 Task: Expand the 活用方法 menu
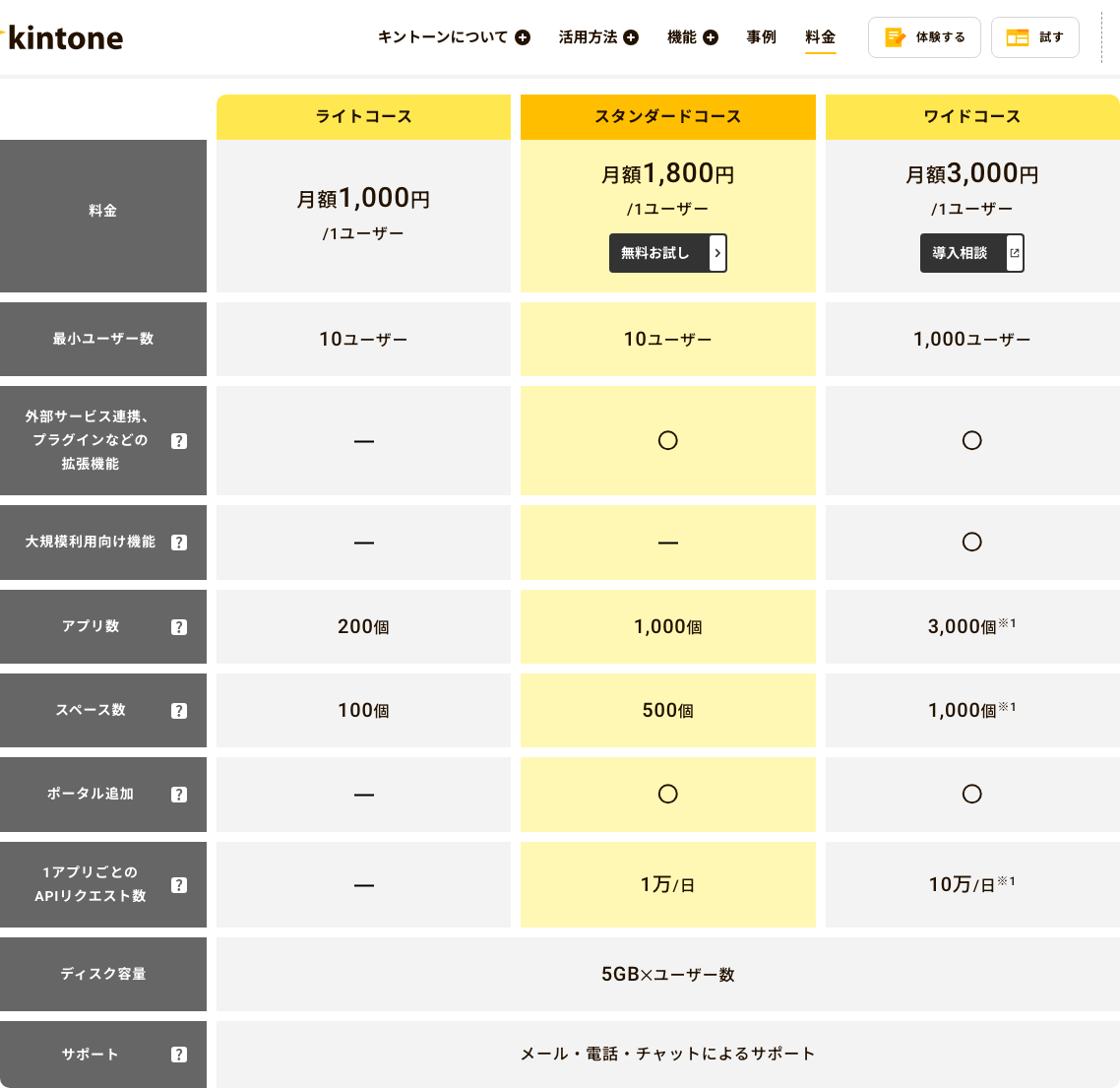click(598, 37)
